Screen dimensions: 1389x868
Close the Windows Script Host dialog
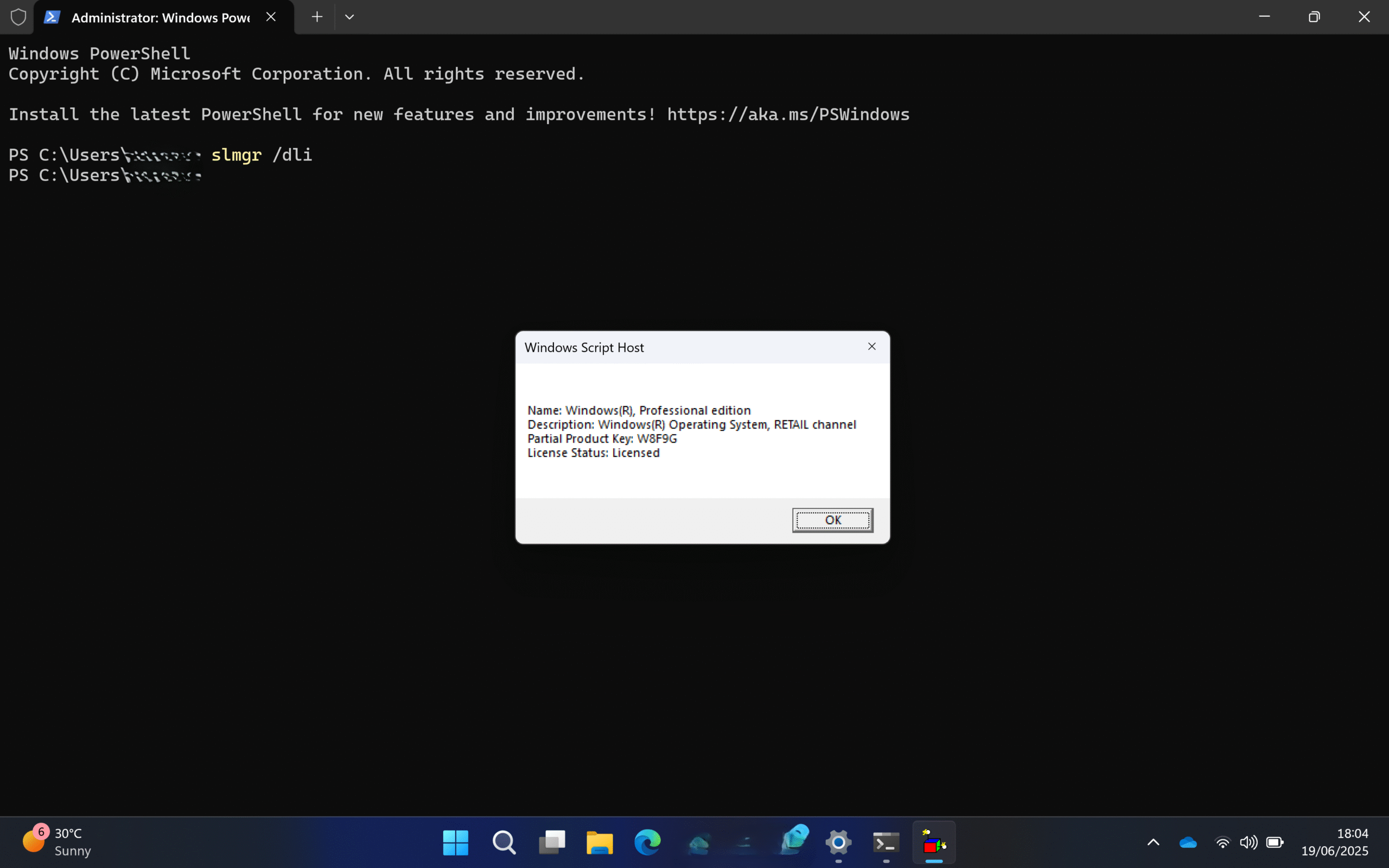coord(871,347)
